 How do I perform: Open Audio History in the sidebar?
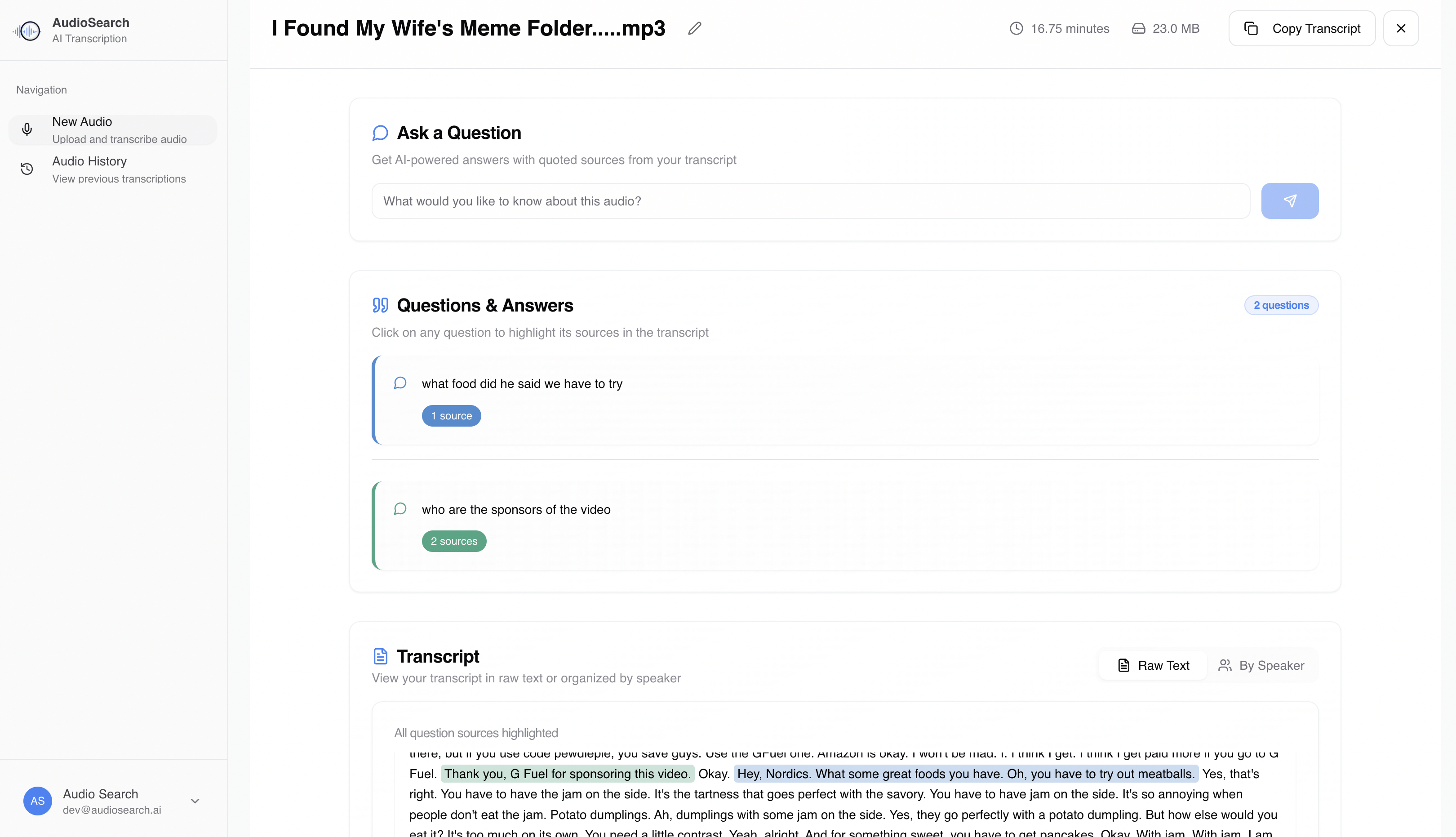[113, 169]
